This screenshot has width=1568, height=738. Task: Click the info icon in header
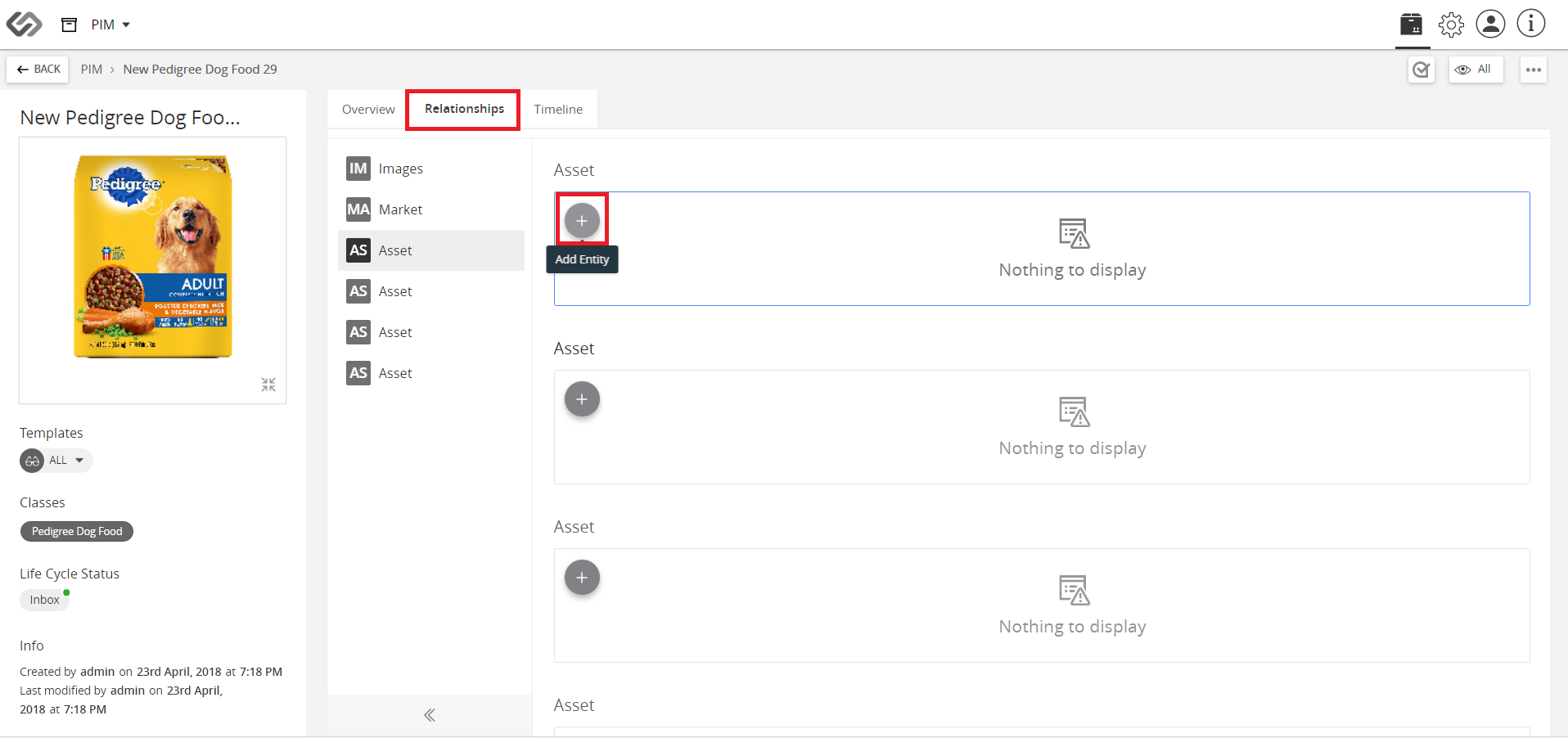pyautogui.click(x=1531, y=24)
